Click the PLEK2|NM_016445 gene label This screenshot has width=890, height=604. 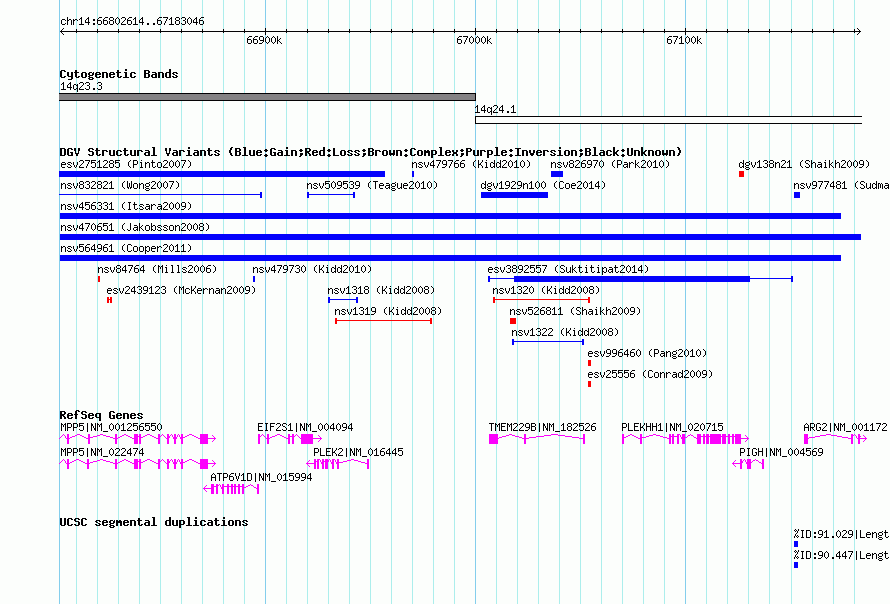[358, 452]
